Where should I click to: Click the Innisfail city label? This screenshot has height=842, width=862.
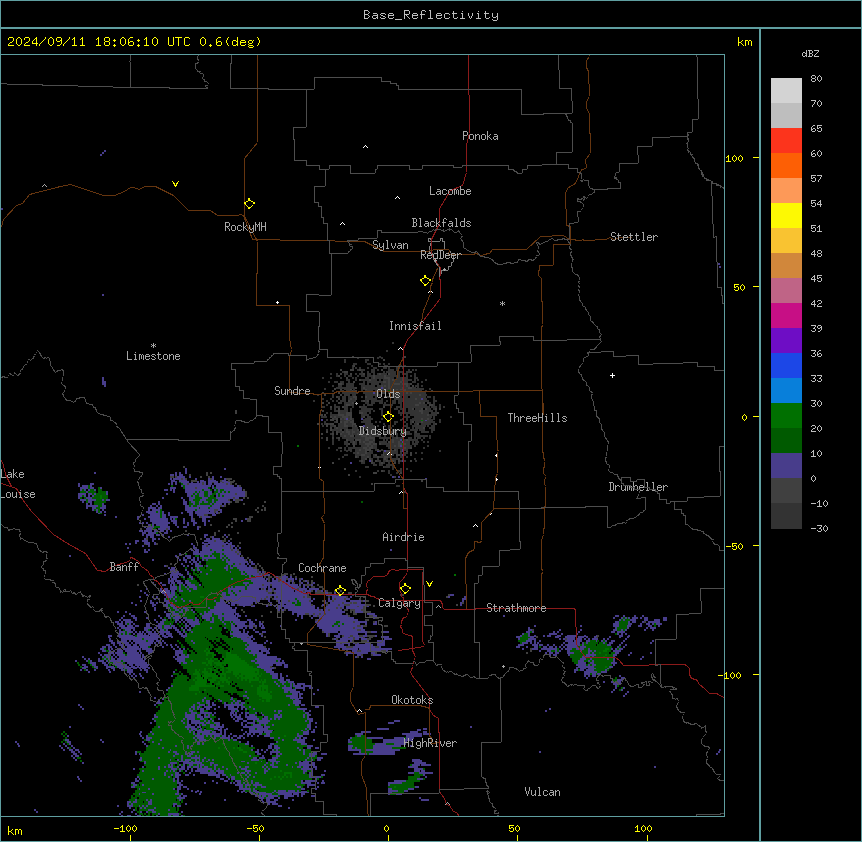415,326
